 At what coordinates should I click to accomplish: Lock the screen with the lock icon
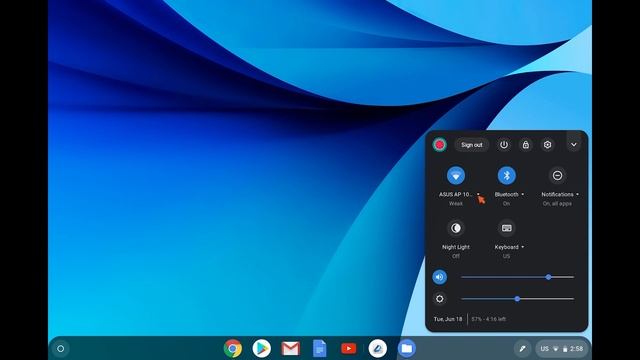526,144
